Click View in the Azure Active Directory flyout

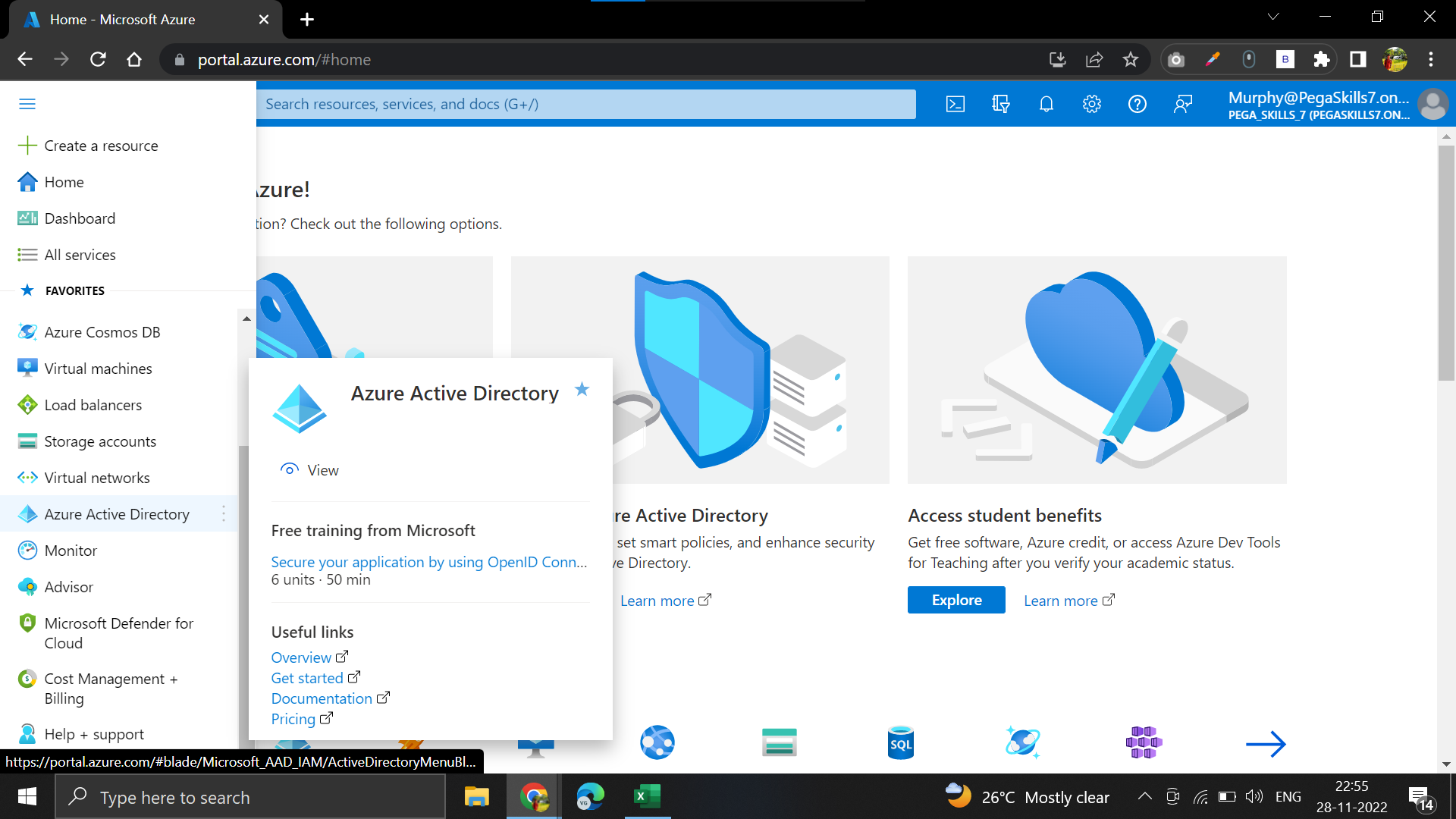click(309, 470)
